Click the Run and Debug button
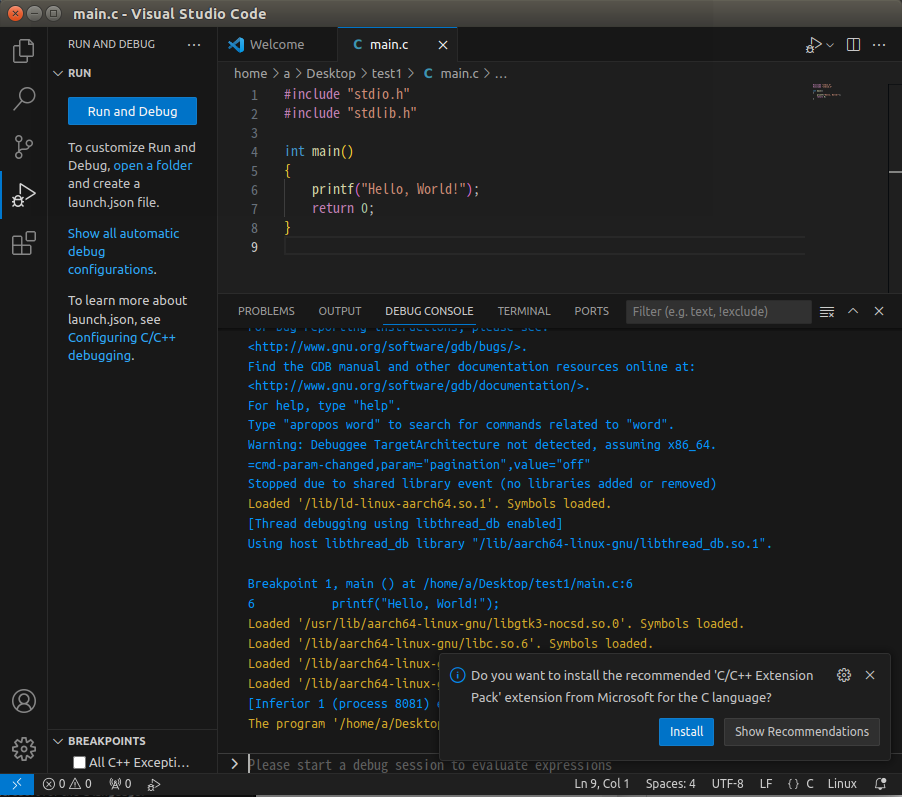The height and width of the screenshot is (797, 902). point(132,111)
